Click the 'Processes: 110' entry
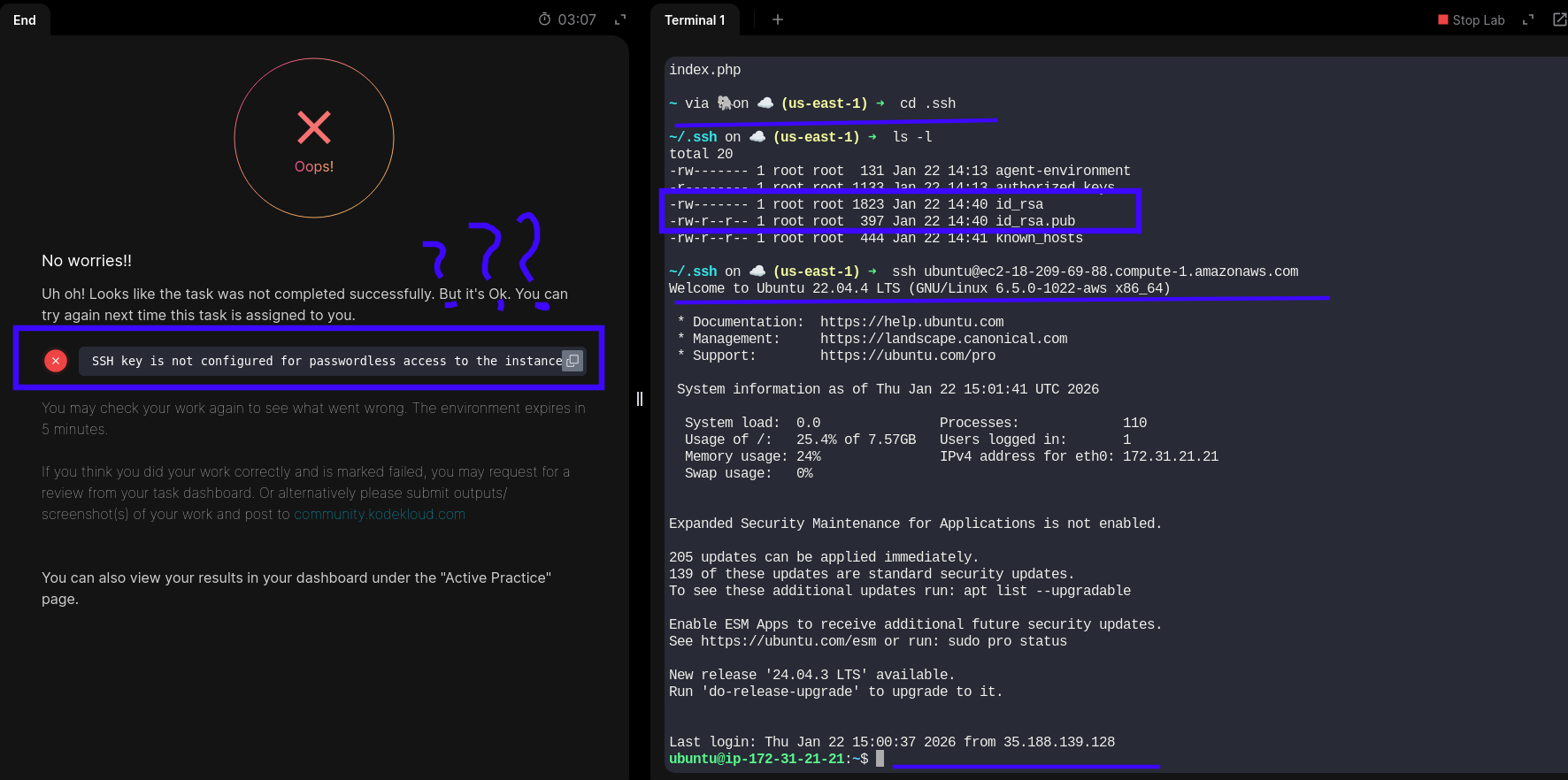The width and height of the screenshot is (1568, 780). click(1043, 423)
